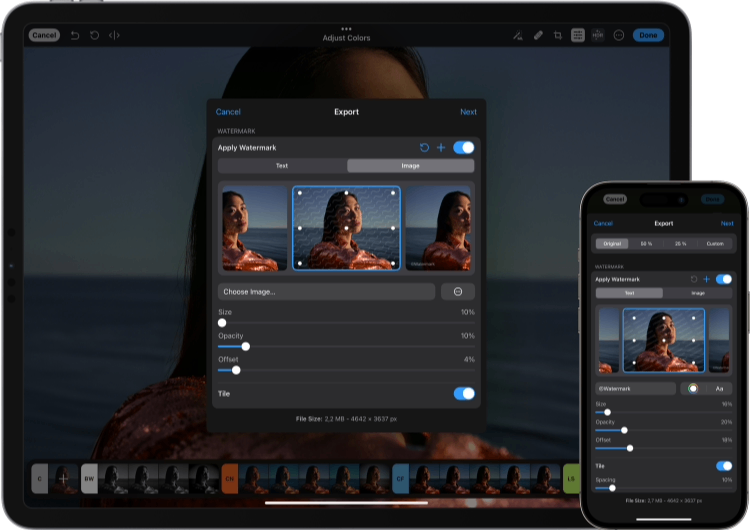Disable the Tile switch on iPad dialog
Screen dimensions: 750x530
pyautogui.click(x=464, y=394)
